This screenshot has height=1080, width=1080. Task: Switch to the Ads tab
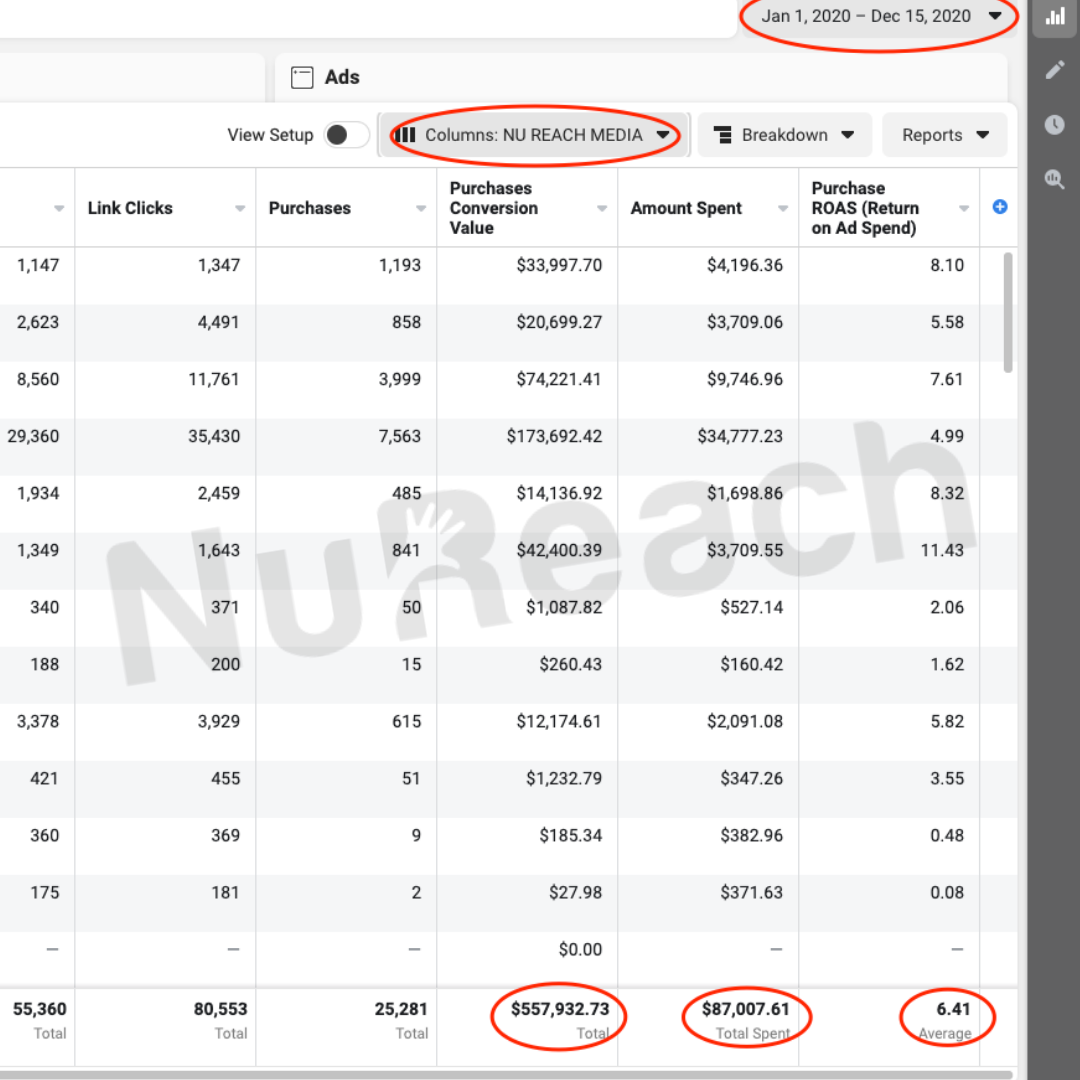pyautogui.click(x=342, y=77)
